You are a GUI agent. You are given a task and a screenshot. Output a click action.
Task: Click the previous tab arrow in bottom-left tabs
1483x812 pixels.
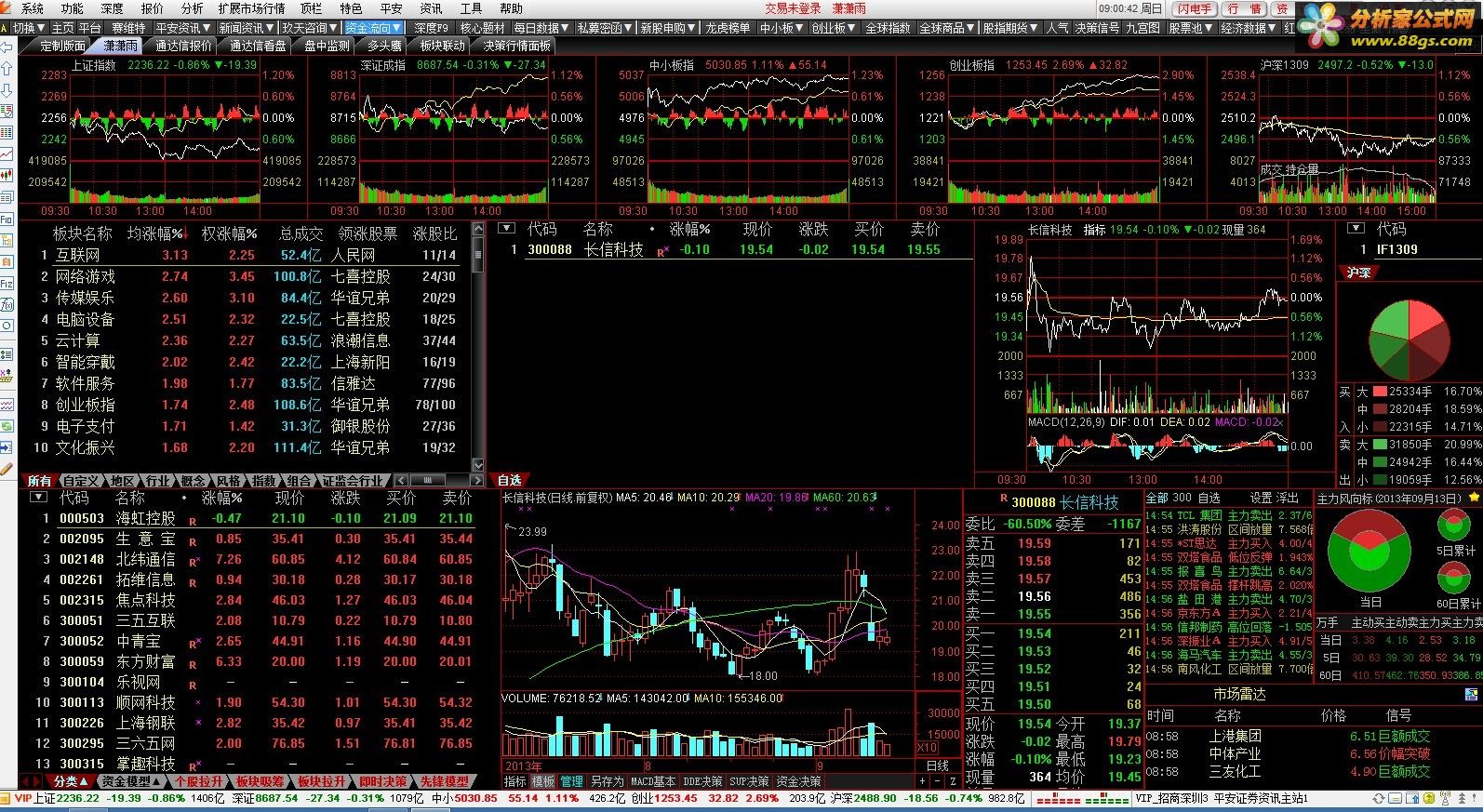25,781
